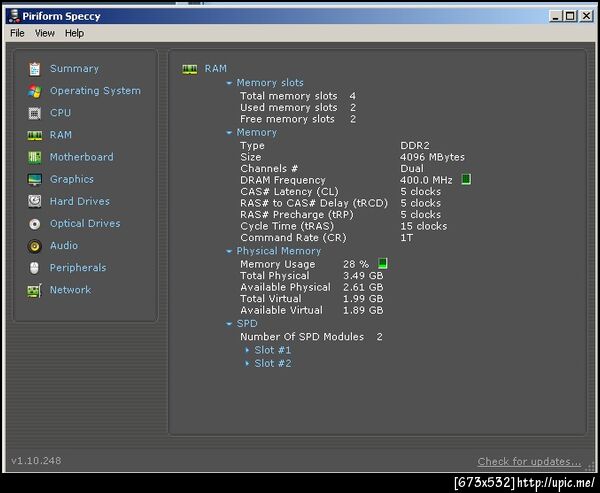Click the Total Virtual 1.99 GB value
Viewport: 600px width, 493px height.
(x=363, y=299)
